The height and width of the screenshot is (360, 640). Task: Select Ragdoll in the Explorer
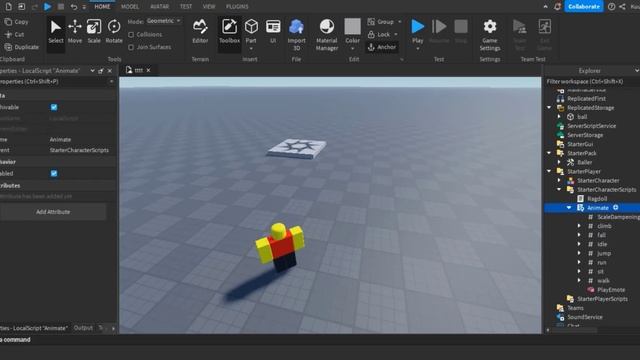597,199
